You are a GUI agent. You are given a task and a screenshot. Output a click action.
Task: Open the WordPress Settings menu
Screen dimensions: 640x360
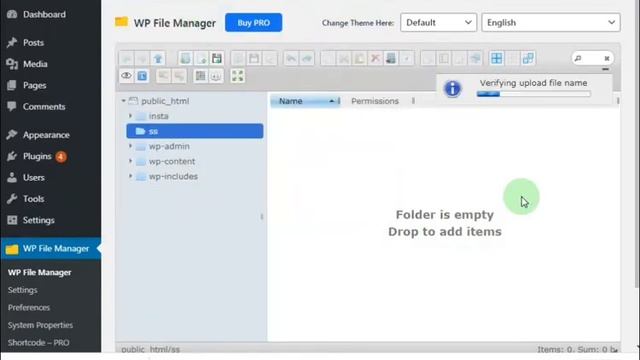coord(51,220)
